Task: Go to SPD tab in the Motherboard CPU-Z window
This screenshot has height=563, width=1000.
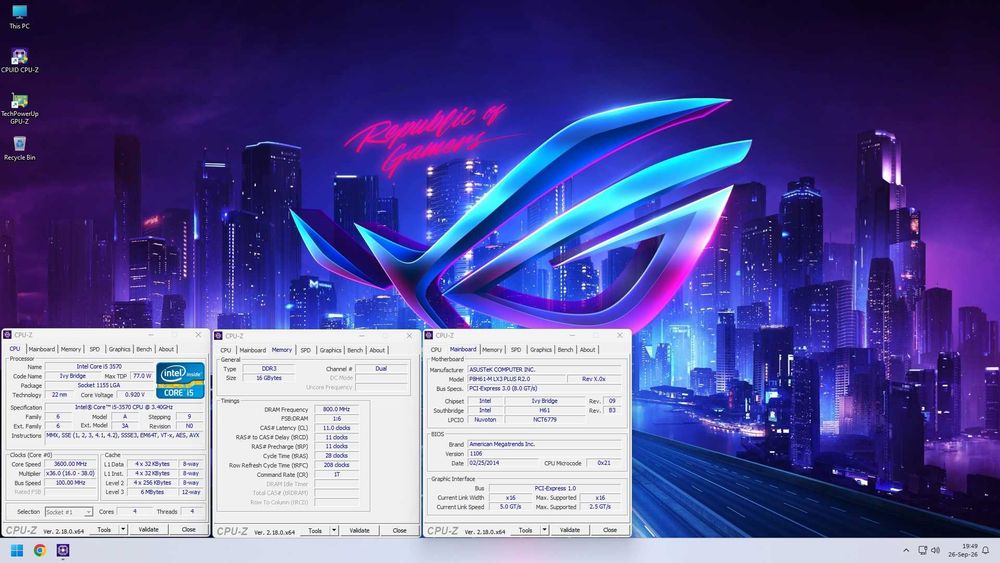Action: (x=516, y=349)
